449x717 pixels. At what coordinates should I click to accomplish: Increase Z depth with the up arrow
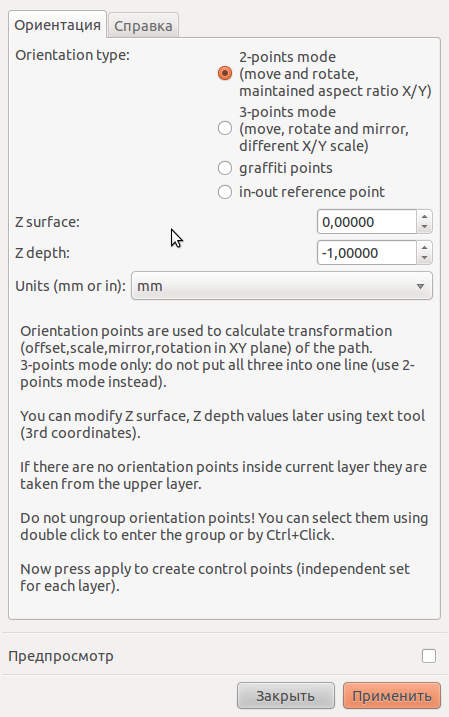tap(424, 247)
